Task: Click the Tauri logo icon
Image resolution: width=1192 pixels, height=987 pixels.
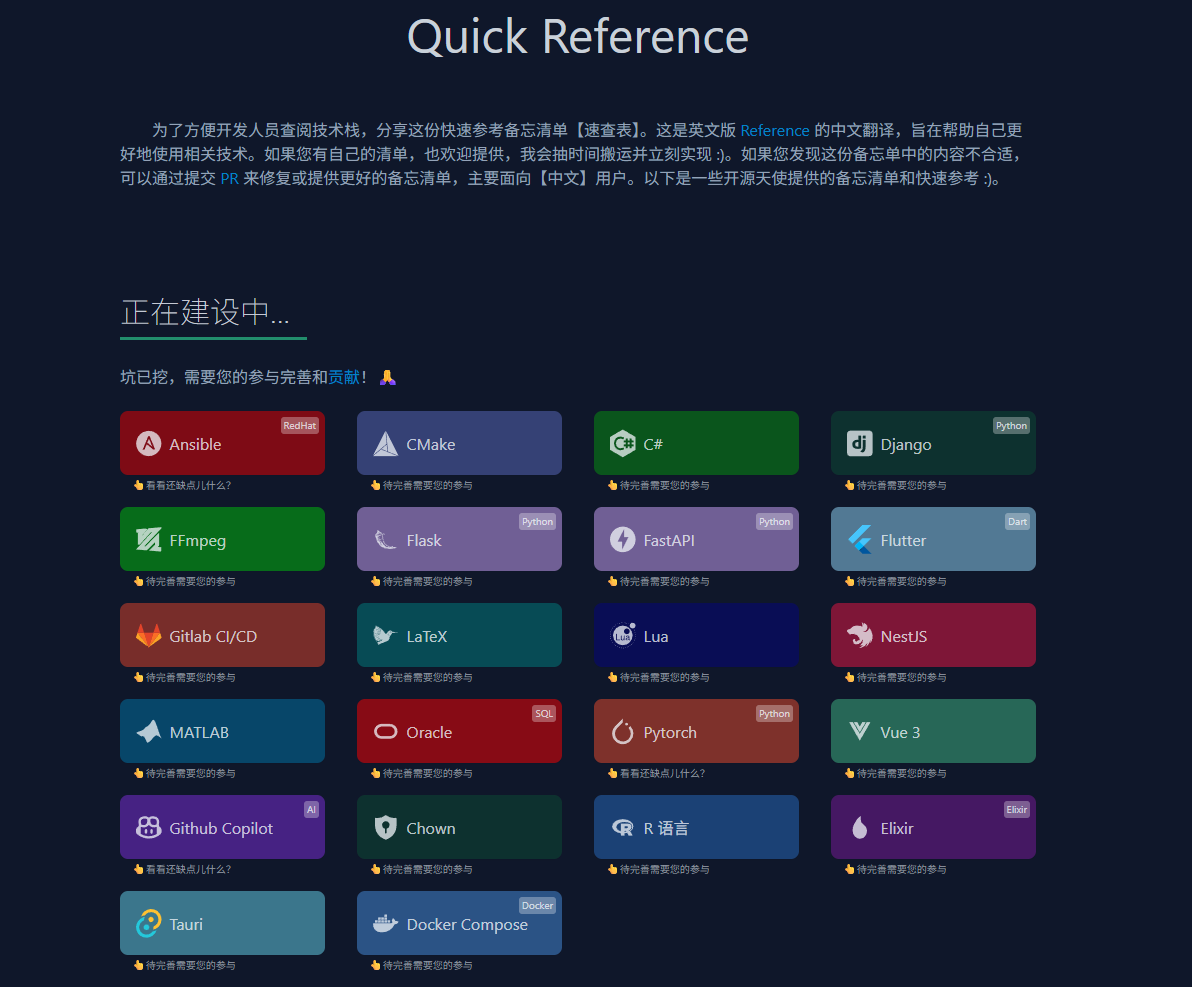Action: point(148,923)
